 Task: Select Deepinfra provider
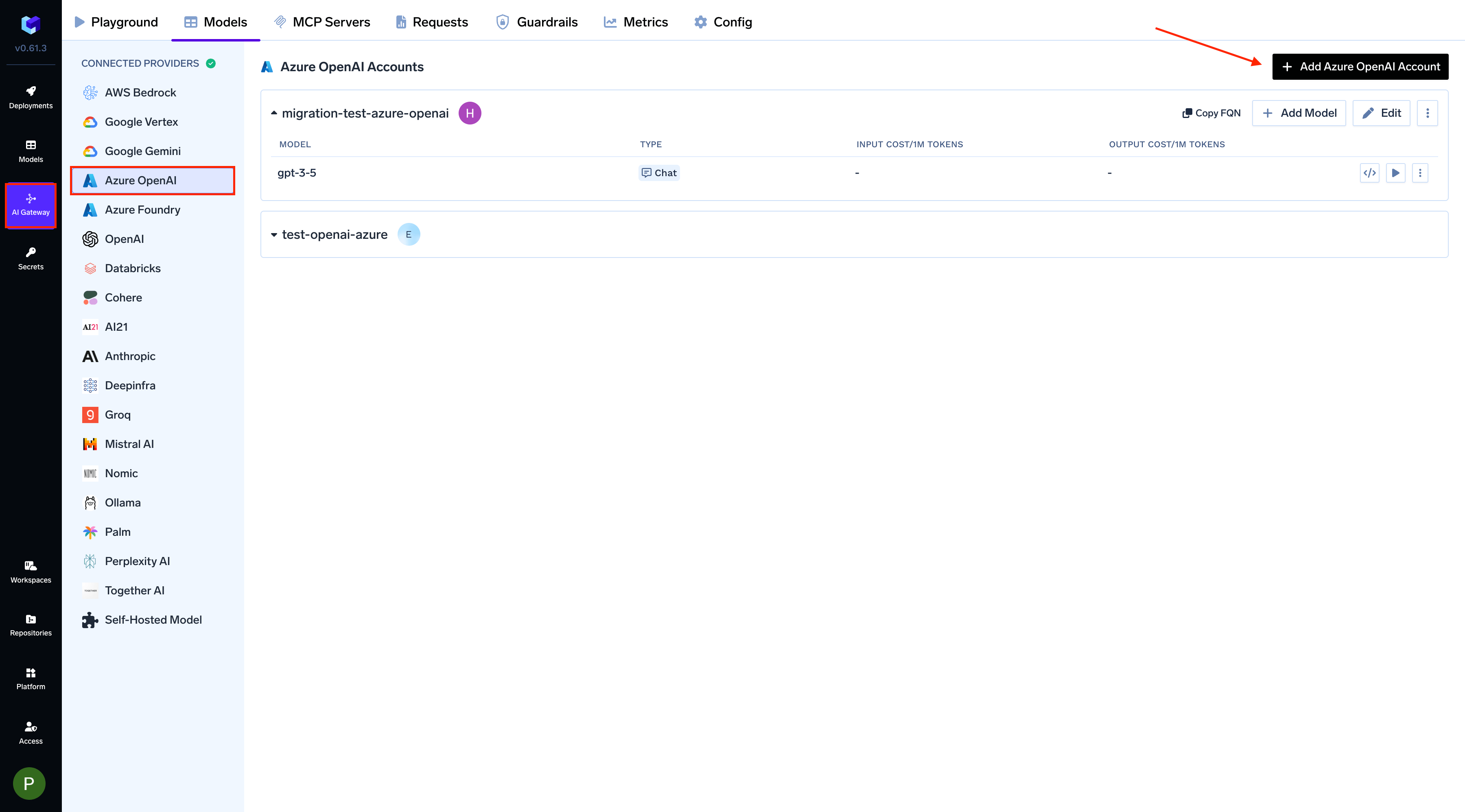pos(153,386)
